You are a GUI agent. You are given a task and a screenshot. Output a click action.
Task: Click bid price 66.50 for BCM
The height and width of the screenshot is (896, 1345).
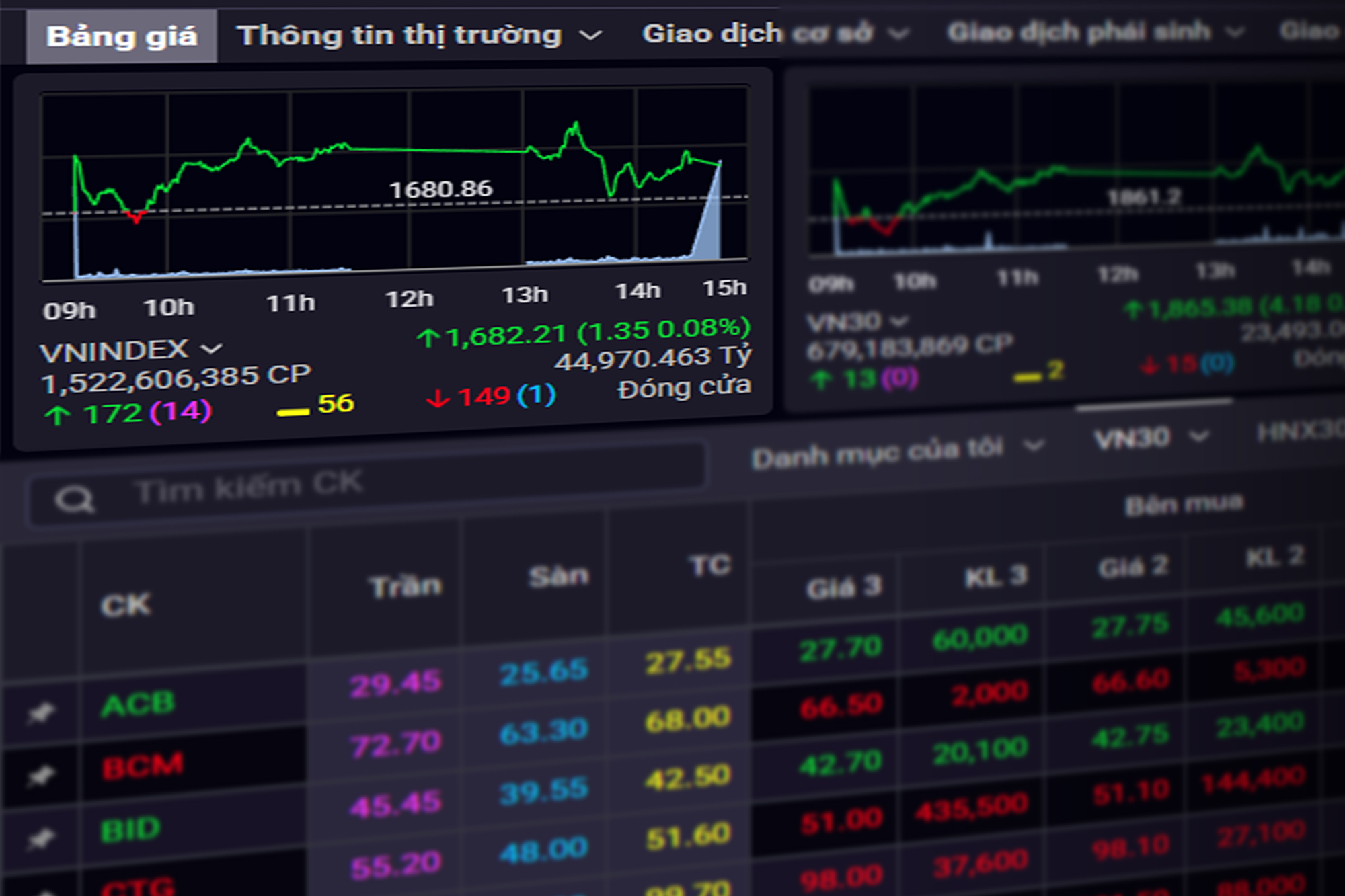pyautogui.click(x=841, y=706)
